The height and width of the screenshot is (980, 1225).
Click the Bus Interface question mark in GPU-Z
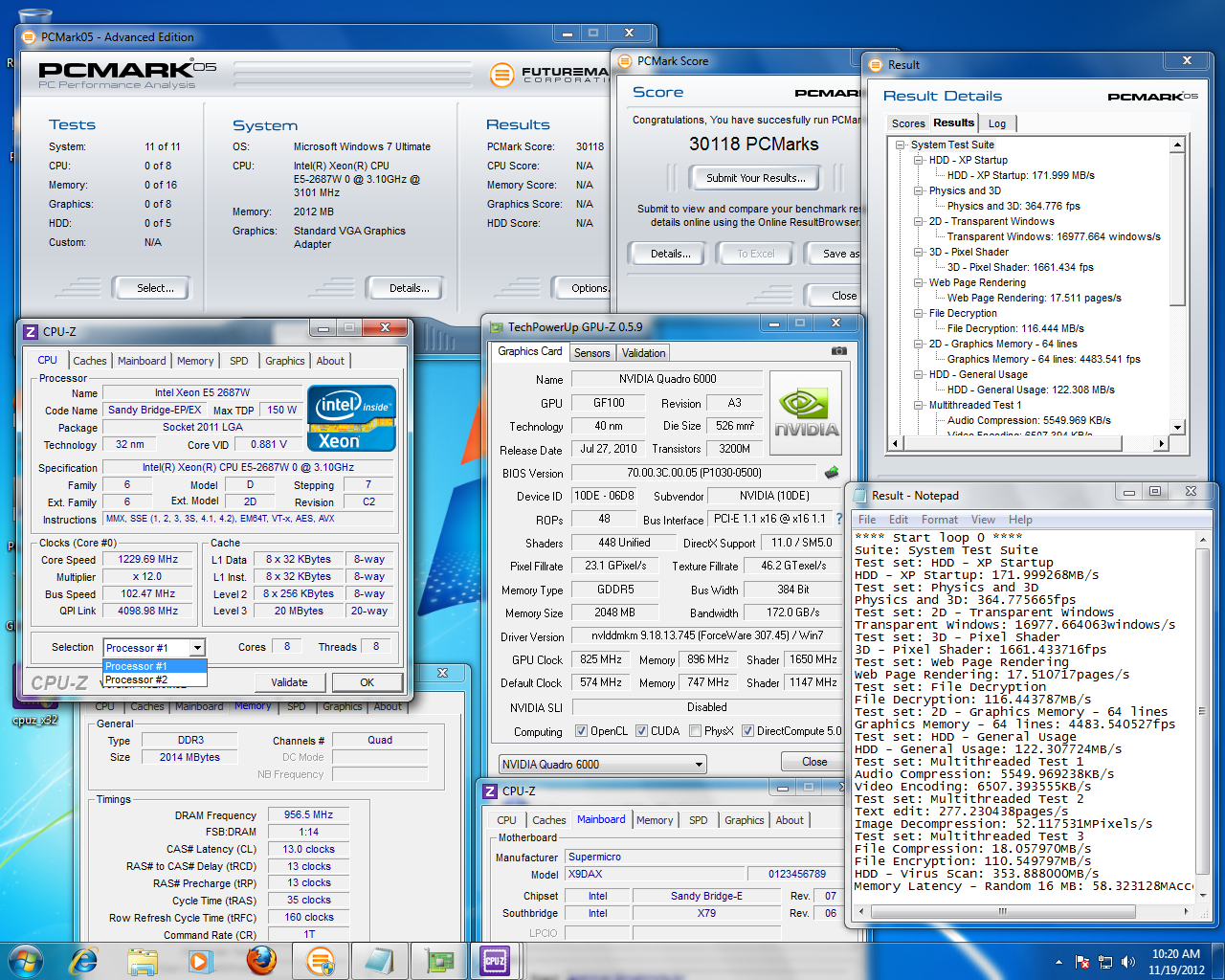(839, 519)
